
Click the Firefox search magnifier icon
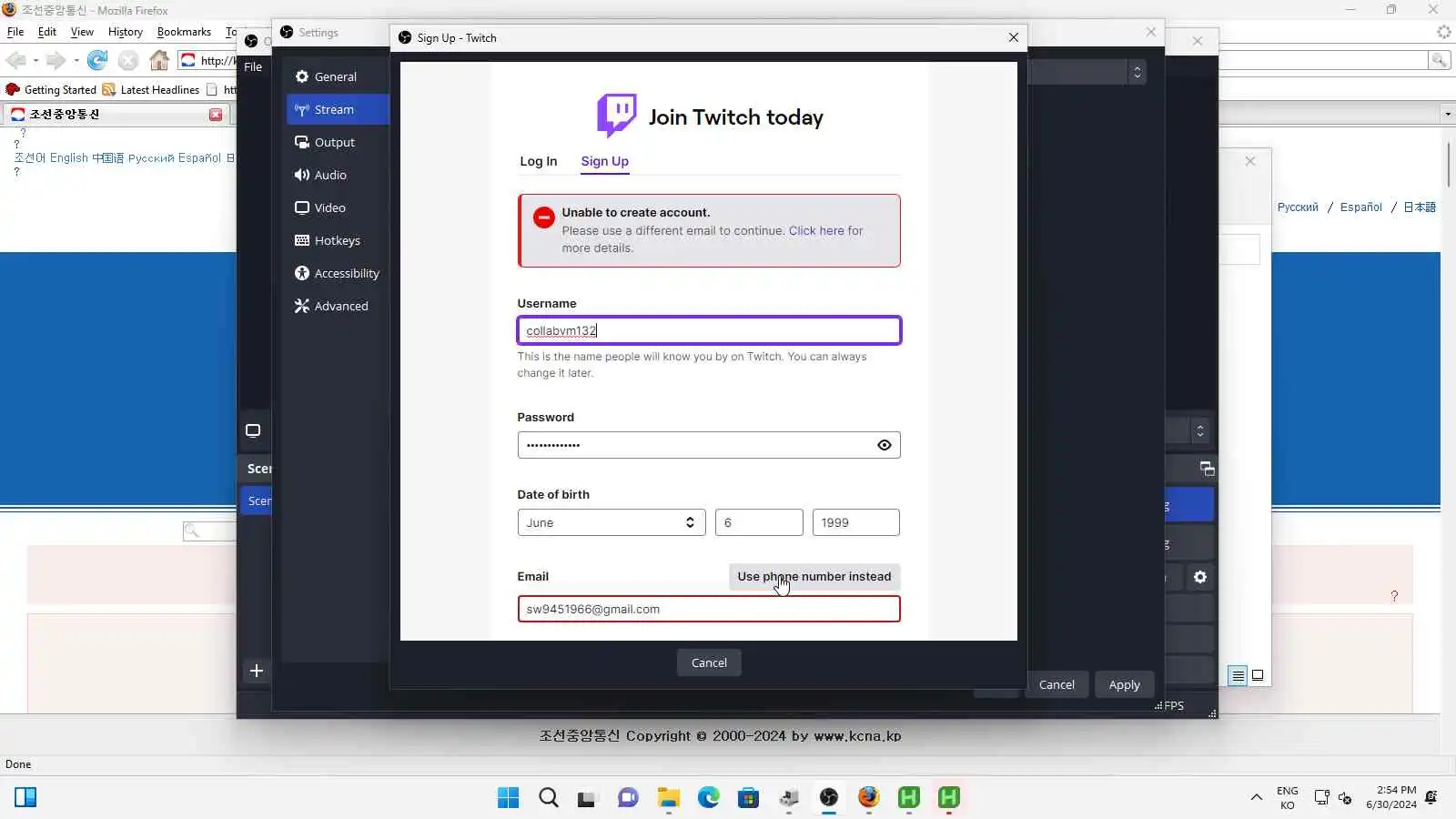coord(1440,60)
